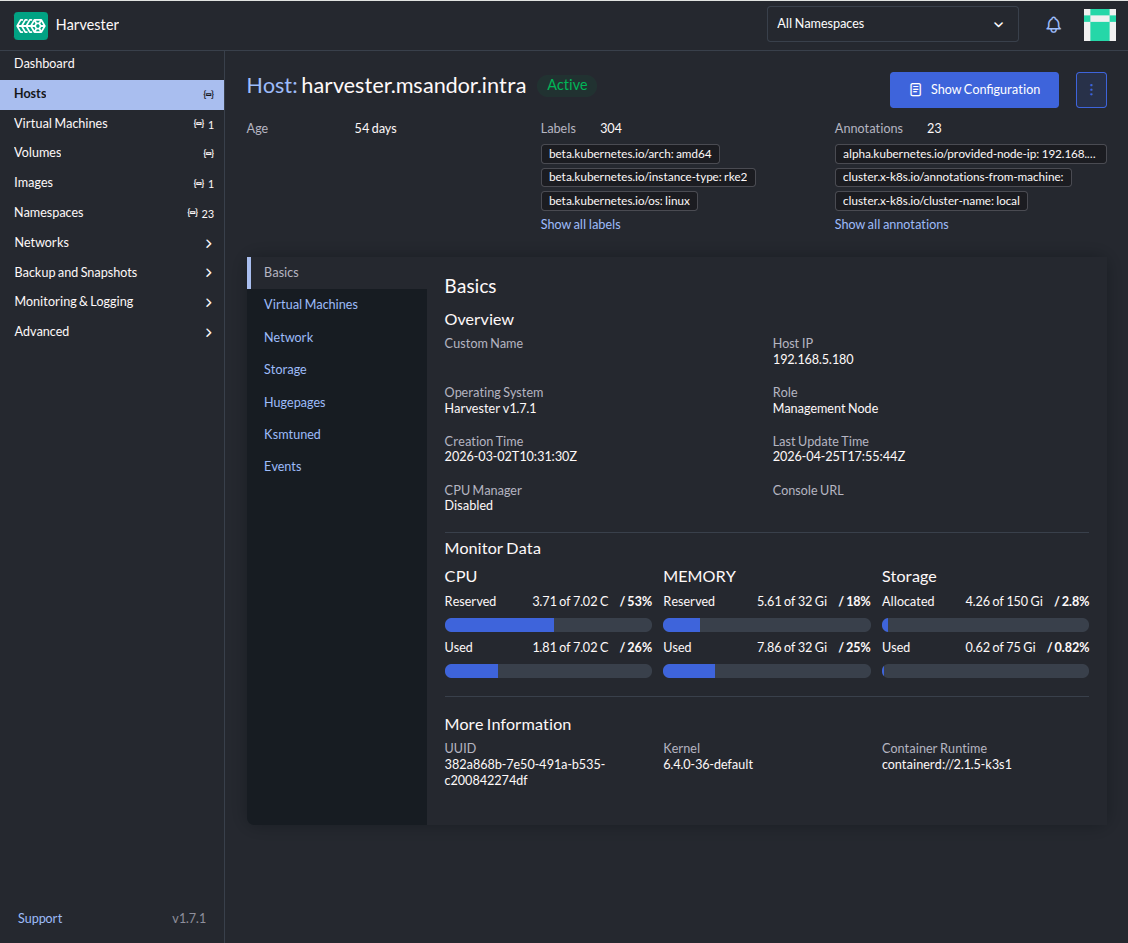Open the three-dot host actions menu

(x=1091, y=90)
